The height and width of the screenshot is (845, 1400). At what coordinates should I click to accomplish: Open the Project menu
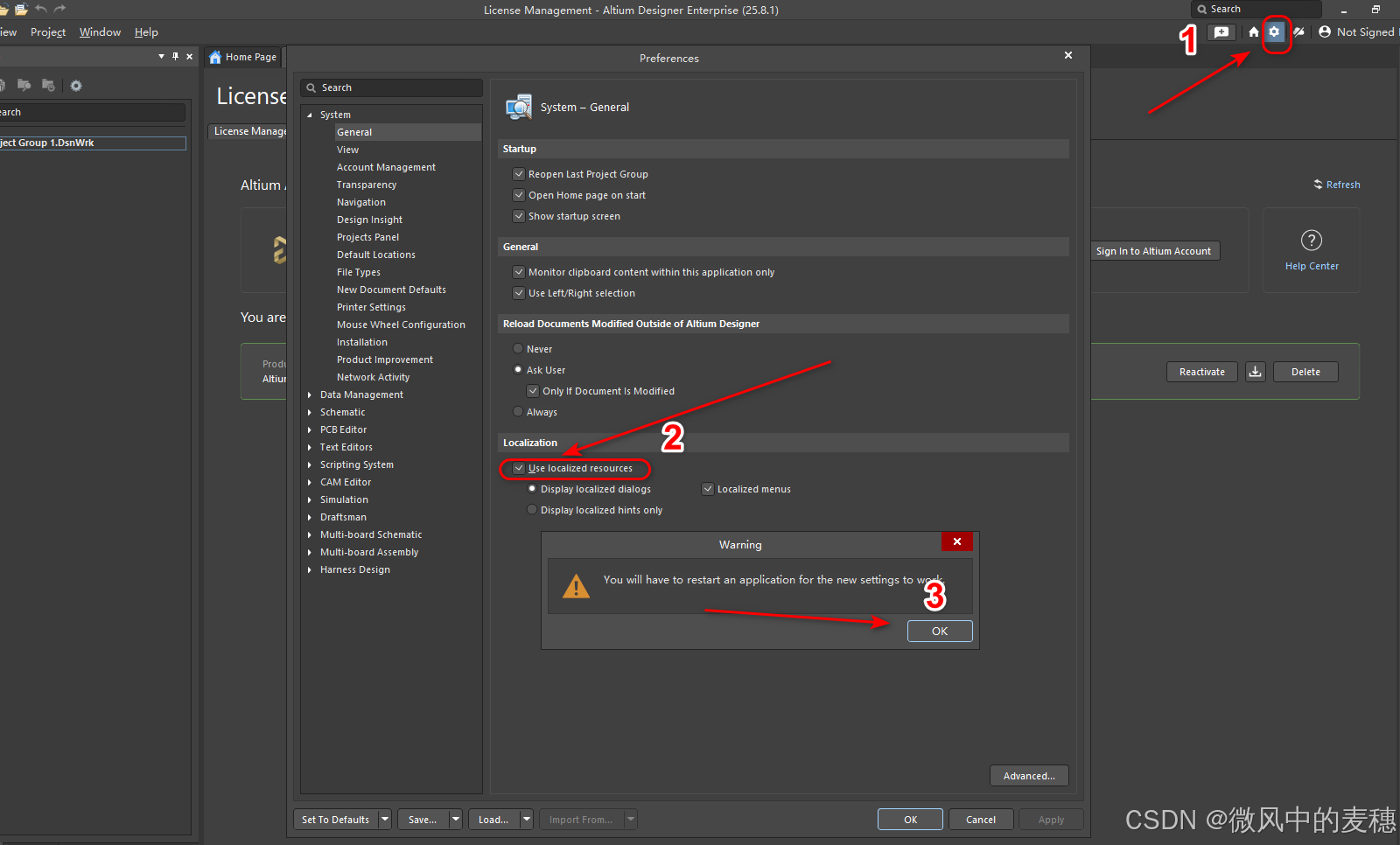(48, 32)
